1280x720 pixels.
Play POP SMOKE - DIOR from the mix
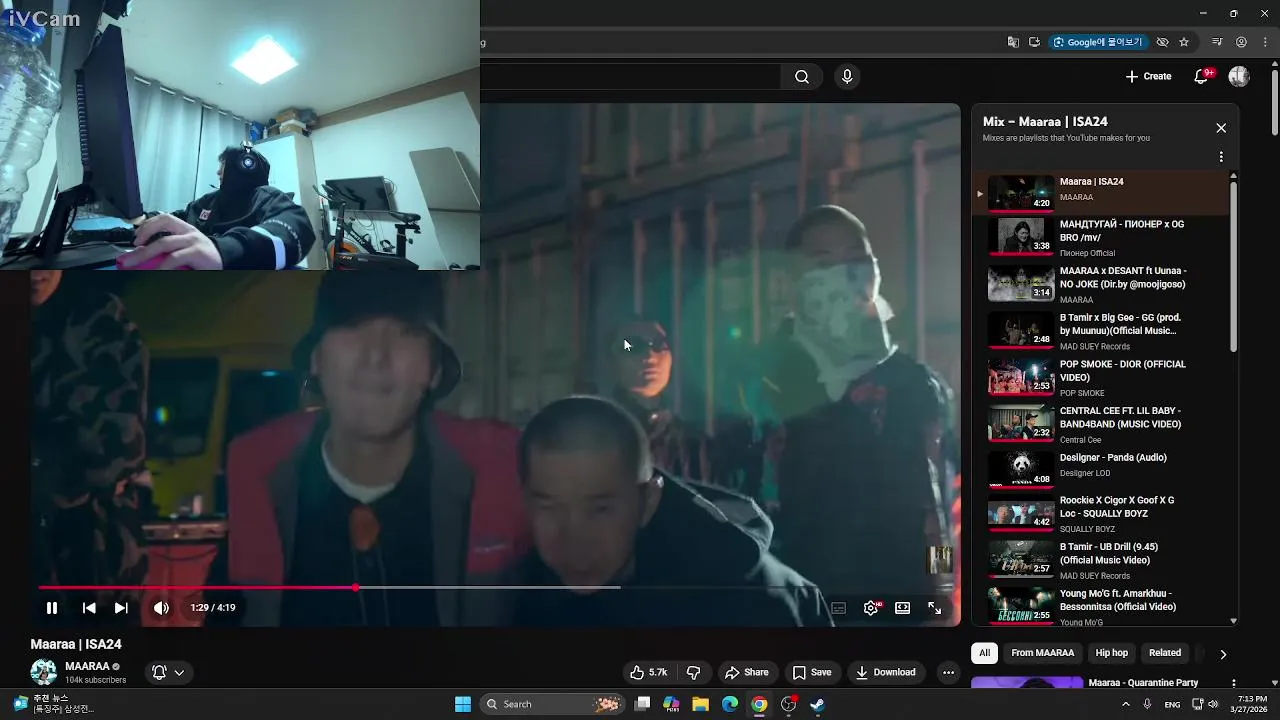1100,378
